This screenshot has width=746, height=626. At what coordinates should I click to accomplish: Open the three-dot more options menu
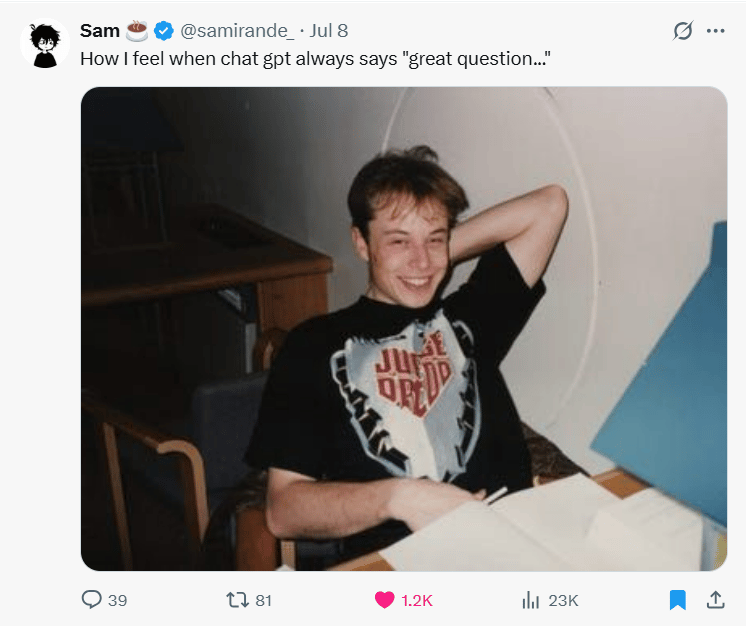(716, 31)
